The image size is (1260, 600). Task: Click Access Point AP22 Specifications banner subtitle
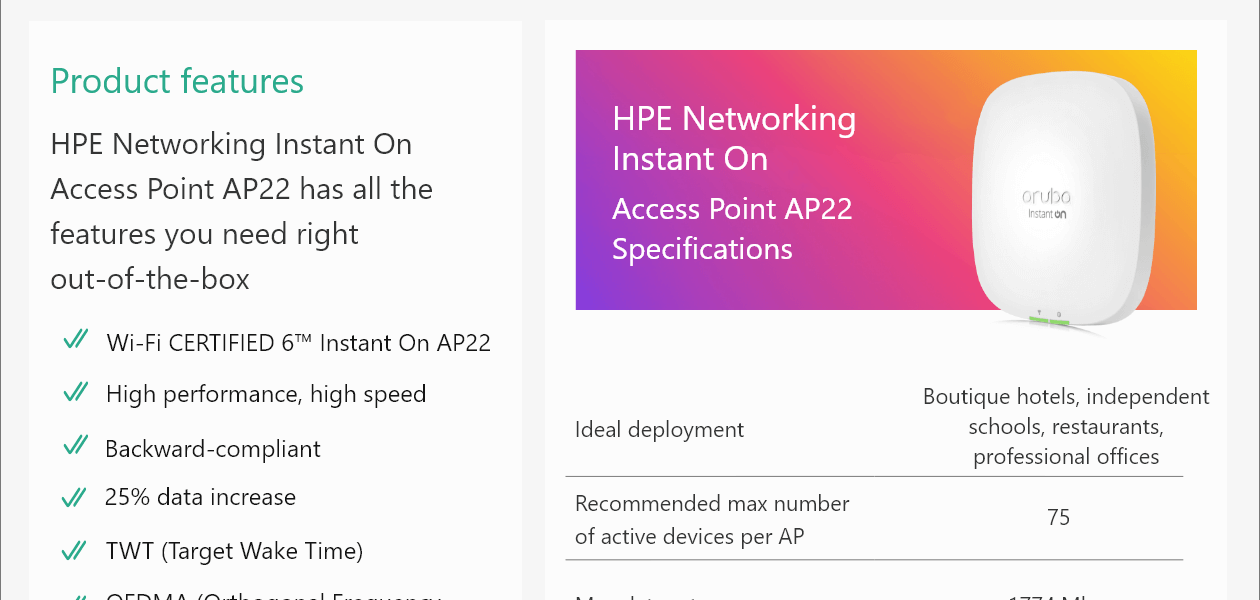732,228
